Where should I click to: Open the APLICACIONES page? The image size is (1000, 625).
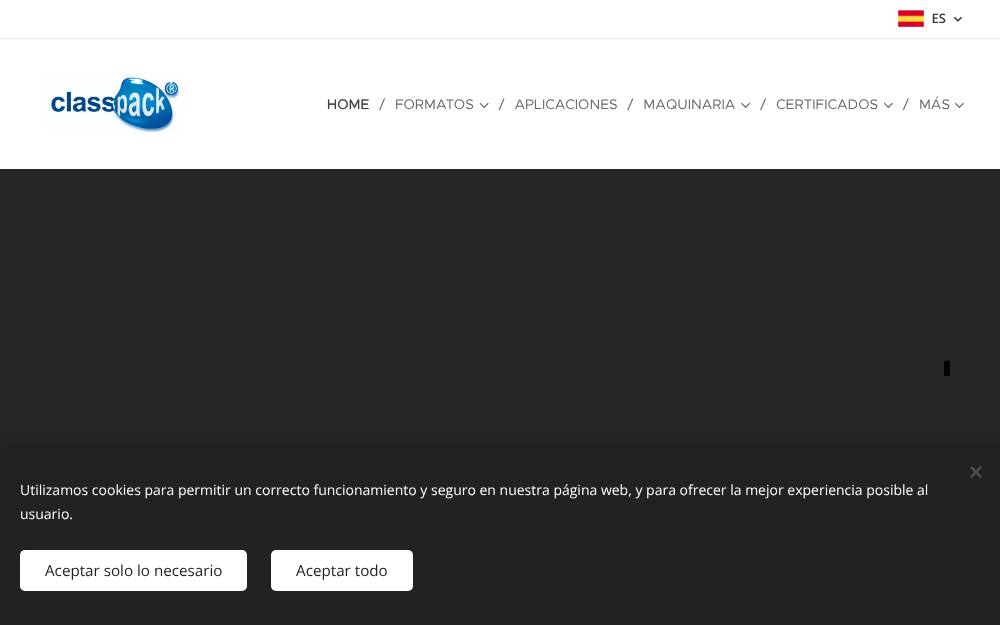pos(566,104)
